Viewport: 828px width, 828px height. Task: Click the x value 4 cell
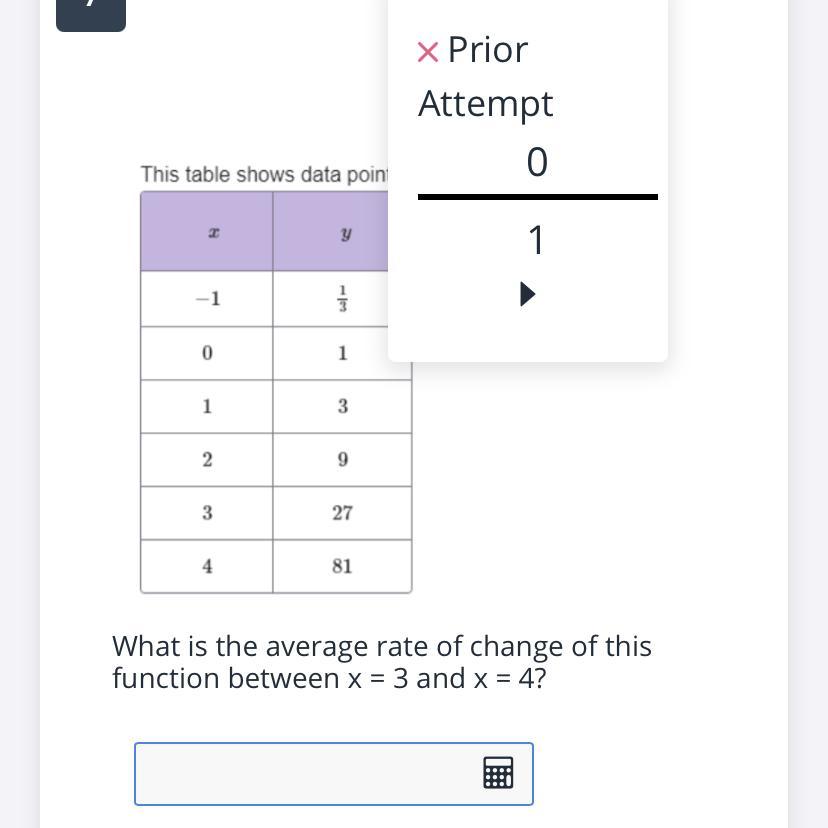click(207, 566)
